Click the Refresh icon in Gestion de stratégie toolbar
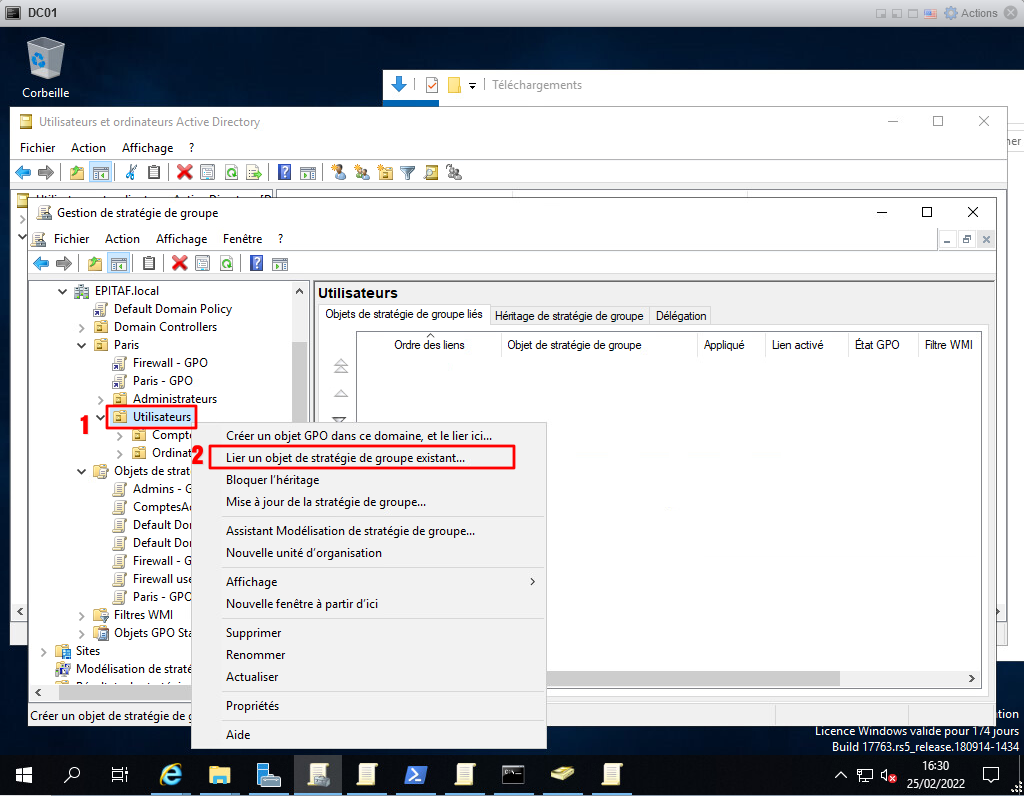 [x=227, y=263]
